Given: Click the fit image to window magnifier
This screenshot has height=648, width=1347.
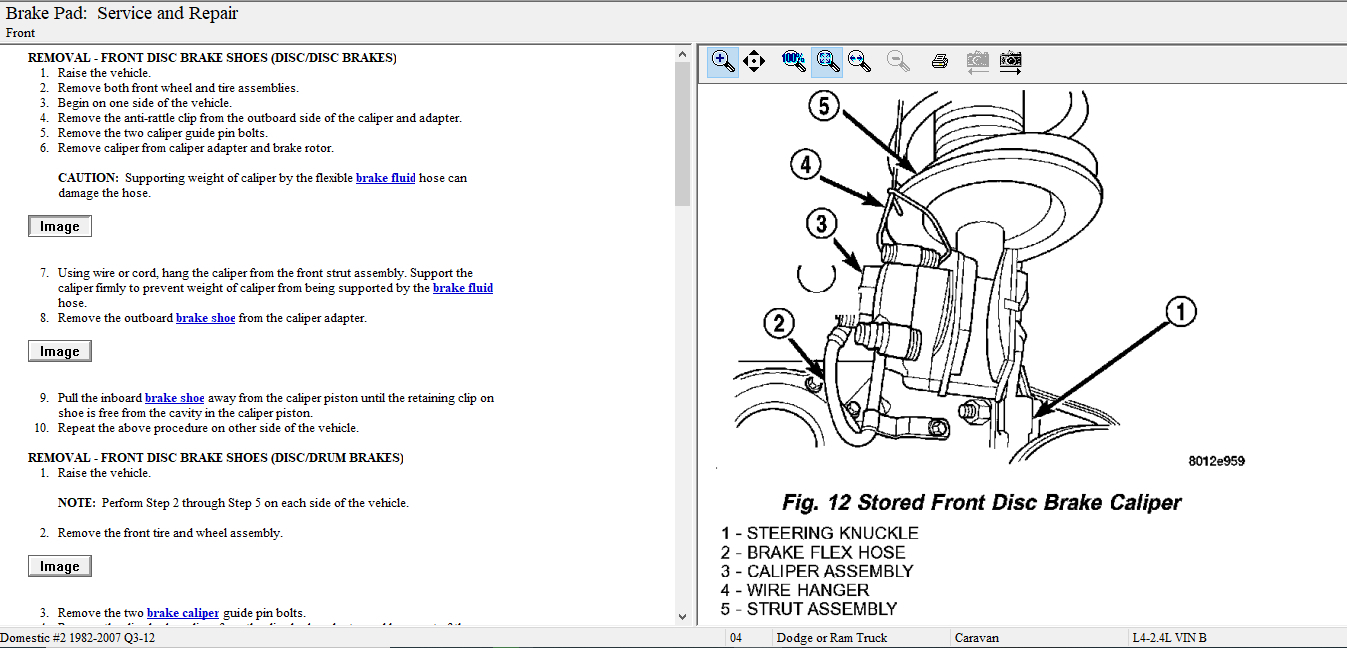Looking at the screenshot, I should pyautogui.click(x=826, y=61).
